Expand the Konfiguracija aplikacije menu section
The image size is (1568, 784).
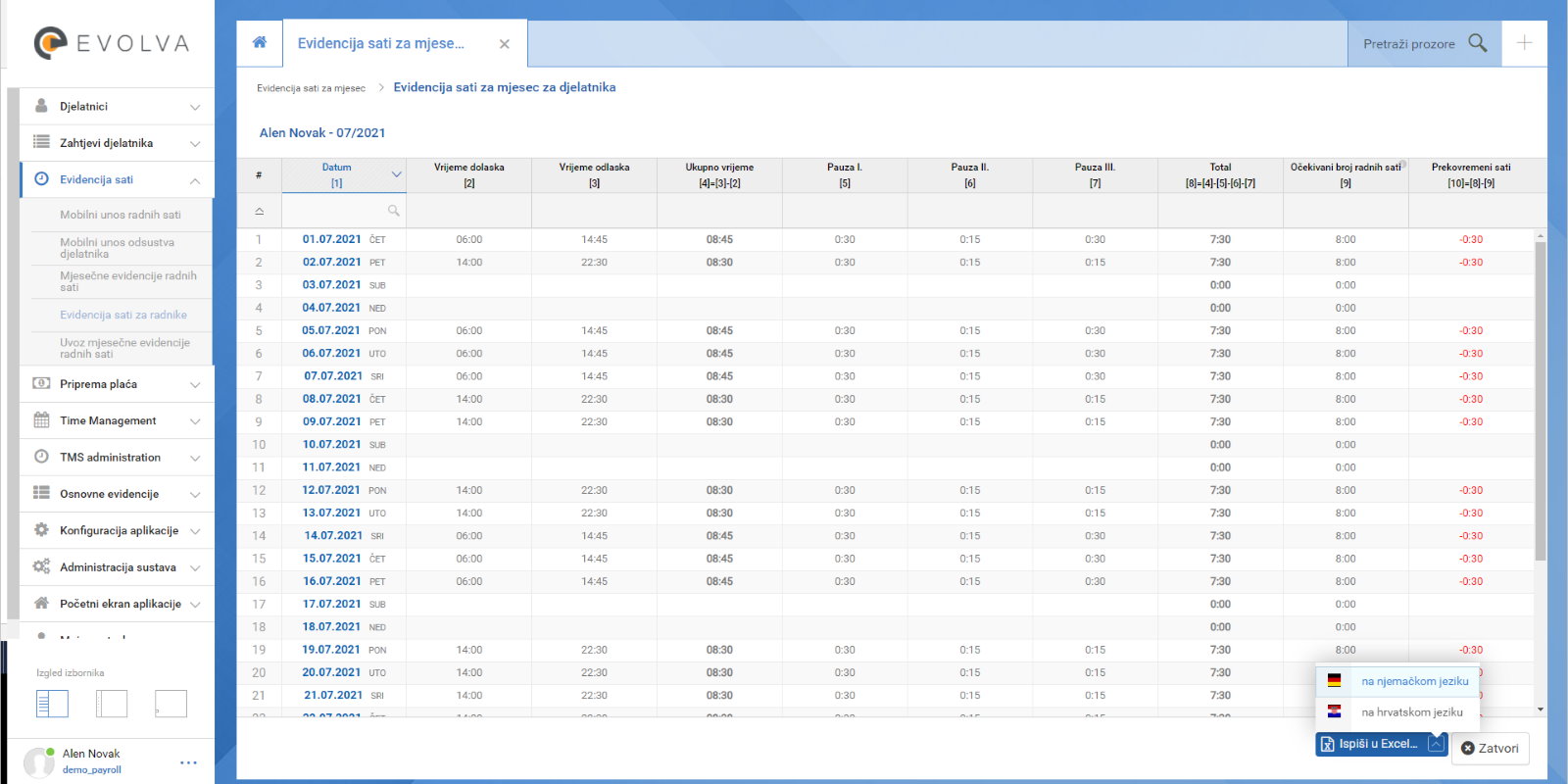(x=195, y=531)
